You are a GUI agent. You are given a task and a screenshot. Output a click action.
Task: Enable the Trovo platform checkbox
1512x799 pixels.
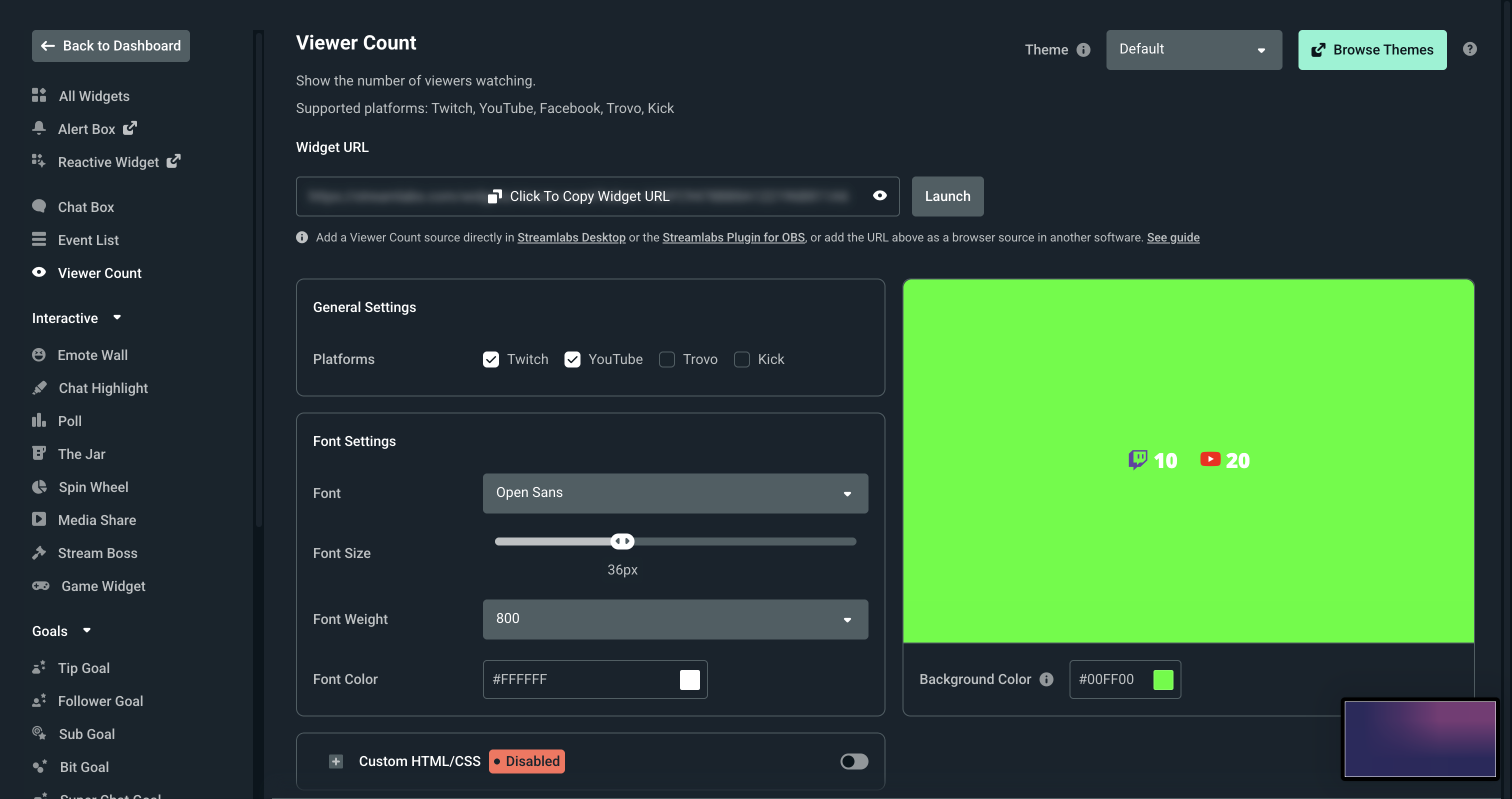tap(667, 359)
